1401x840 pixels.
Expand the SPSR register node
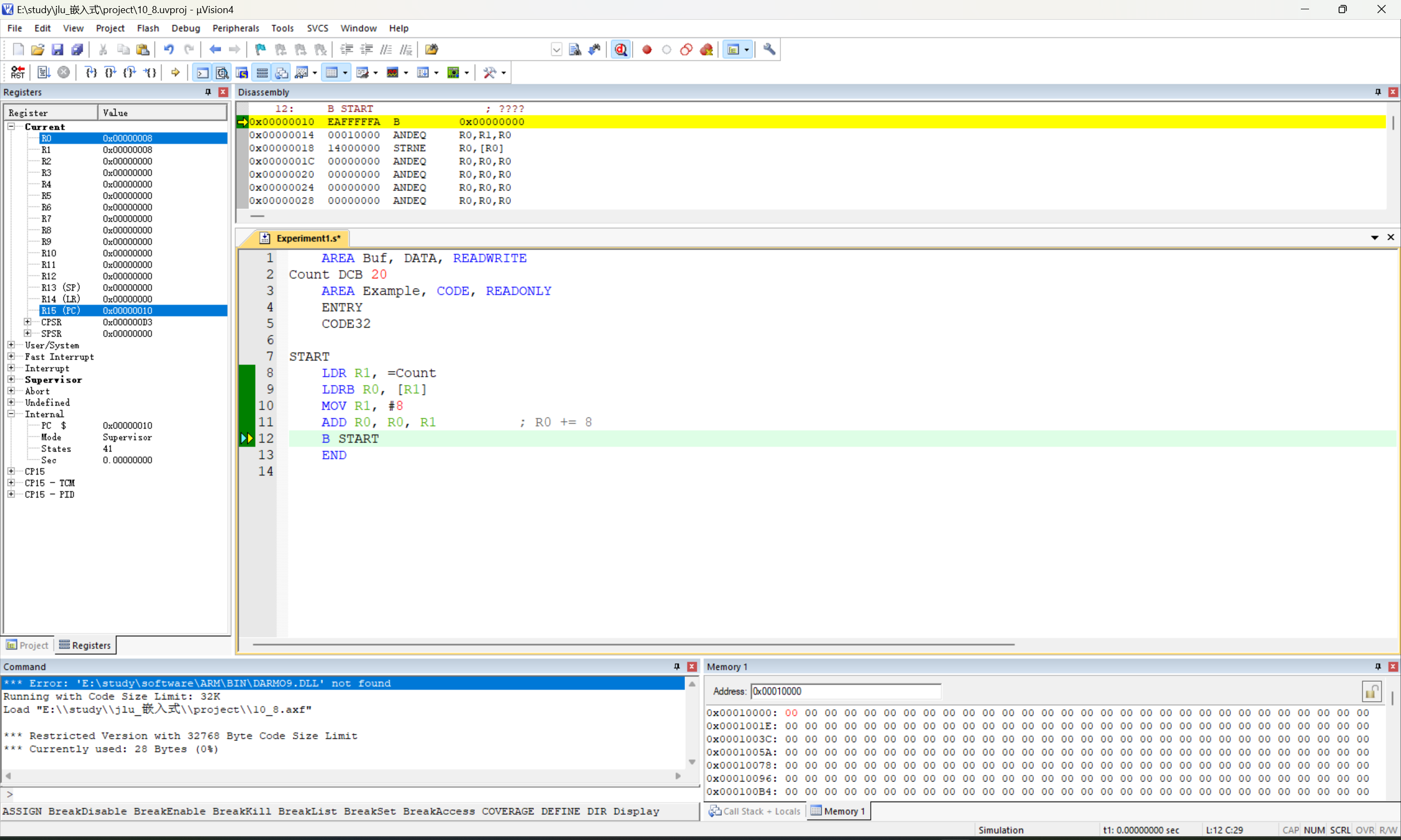tap(27, 333)
